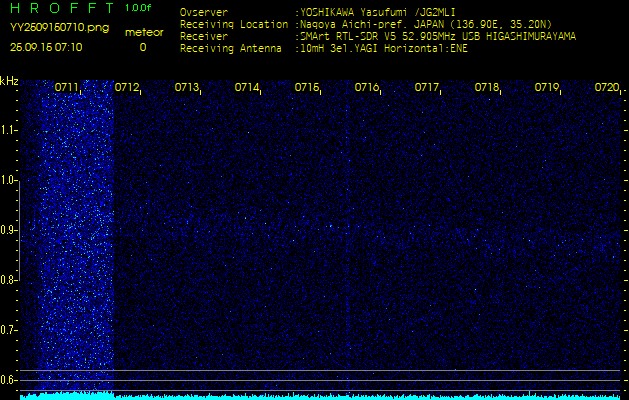Image resolution: width=629 pixels, height=400 pixels.
Task: Click the 0.9 kHz axis label
Action: [7, 230]
